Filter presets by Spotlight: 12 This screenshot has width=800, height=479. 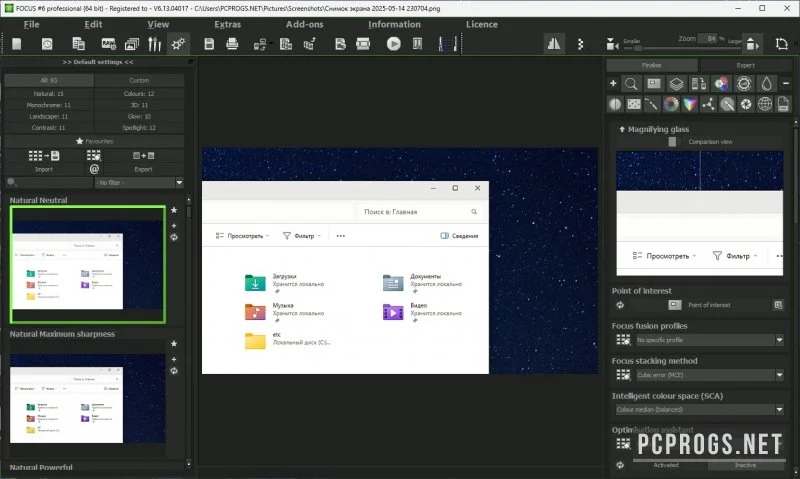click(139, 128)
